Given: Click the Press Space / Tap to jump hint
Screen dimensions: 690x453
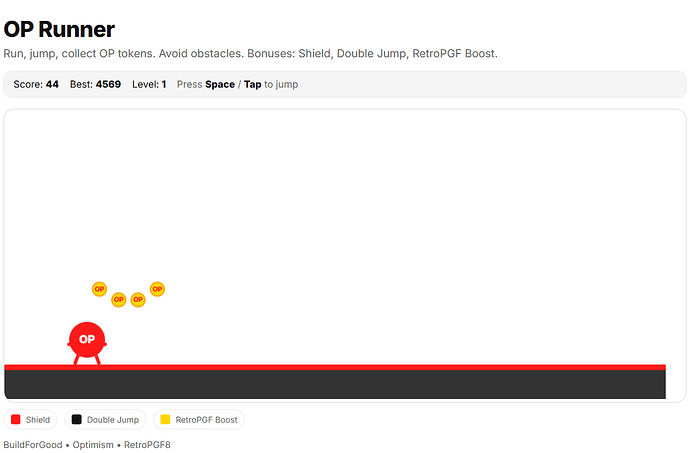Looking at the screenshot, I should [x=238, y=84].
